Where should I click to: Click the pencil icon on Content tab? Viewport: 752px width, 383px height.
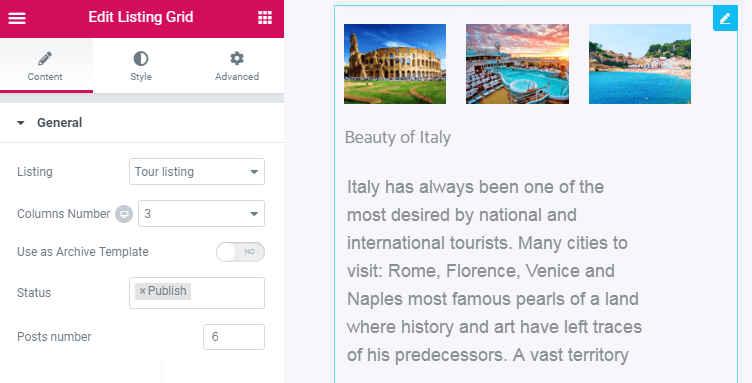pyautogui.click(x=45, y=58)
